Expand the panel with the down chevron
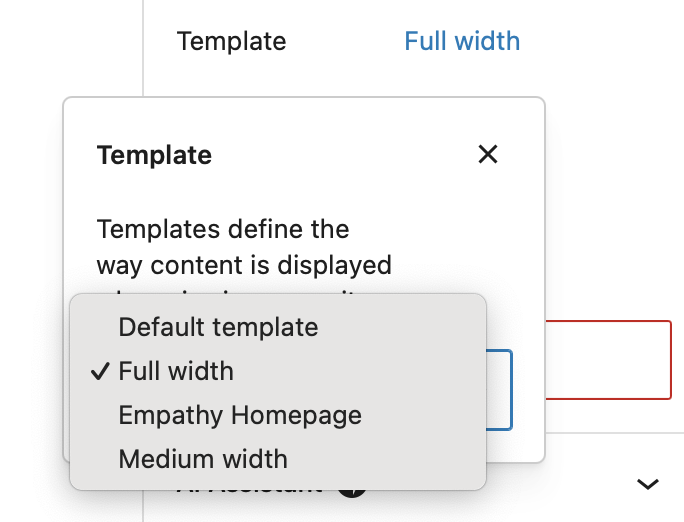 click(648, 485)
